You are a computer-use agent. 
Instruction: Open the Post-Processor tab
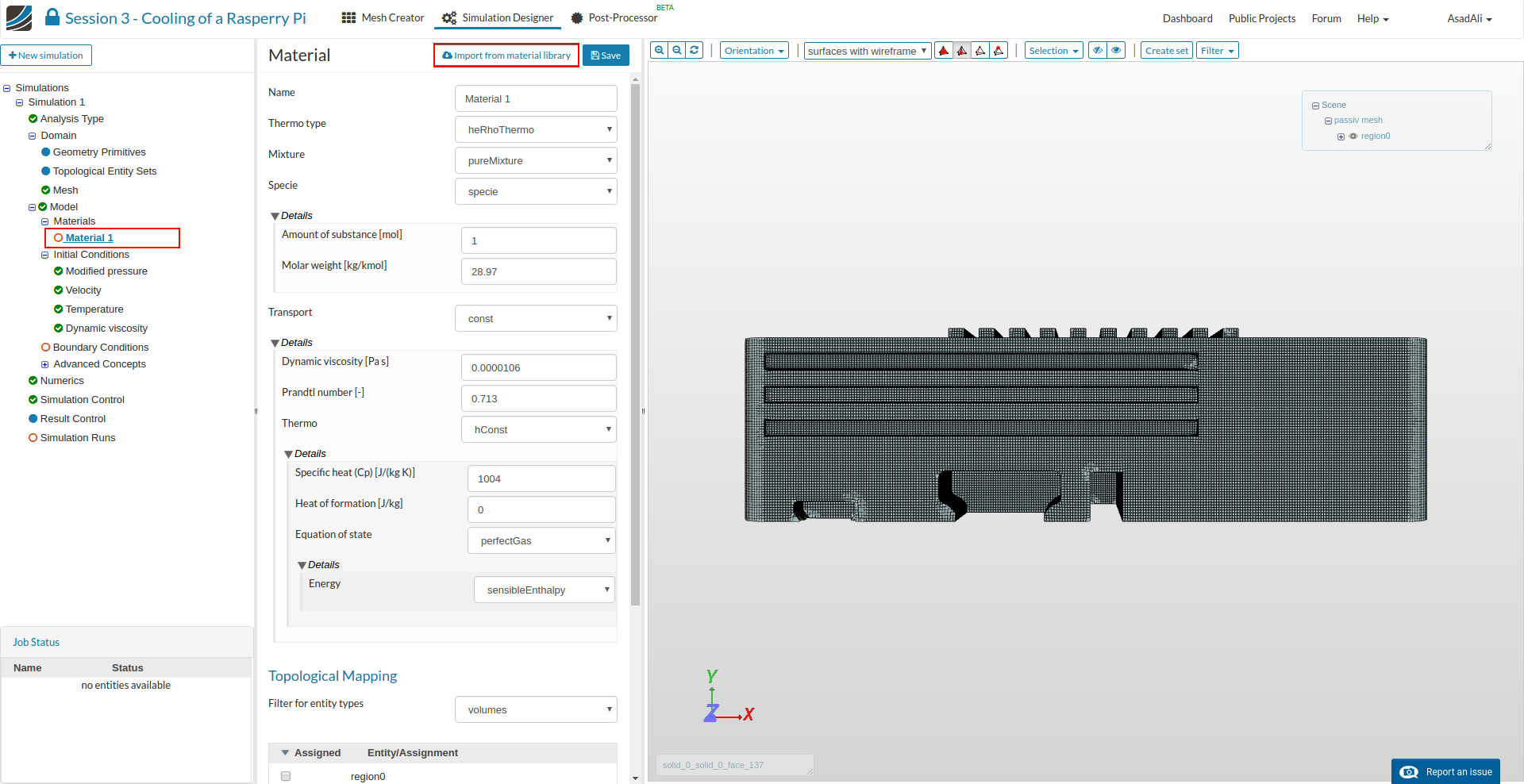click(x=614, y=17)
